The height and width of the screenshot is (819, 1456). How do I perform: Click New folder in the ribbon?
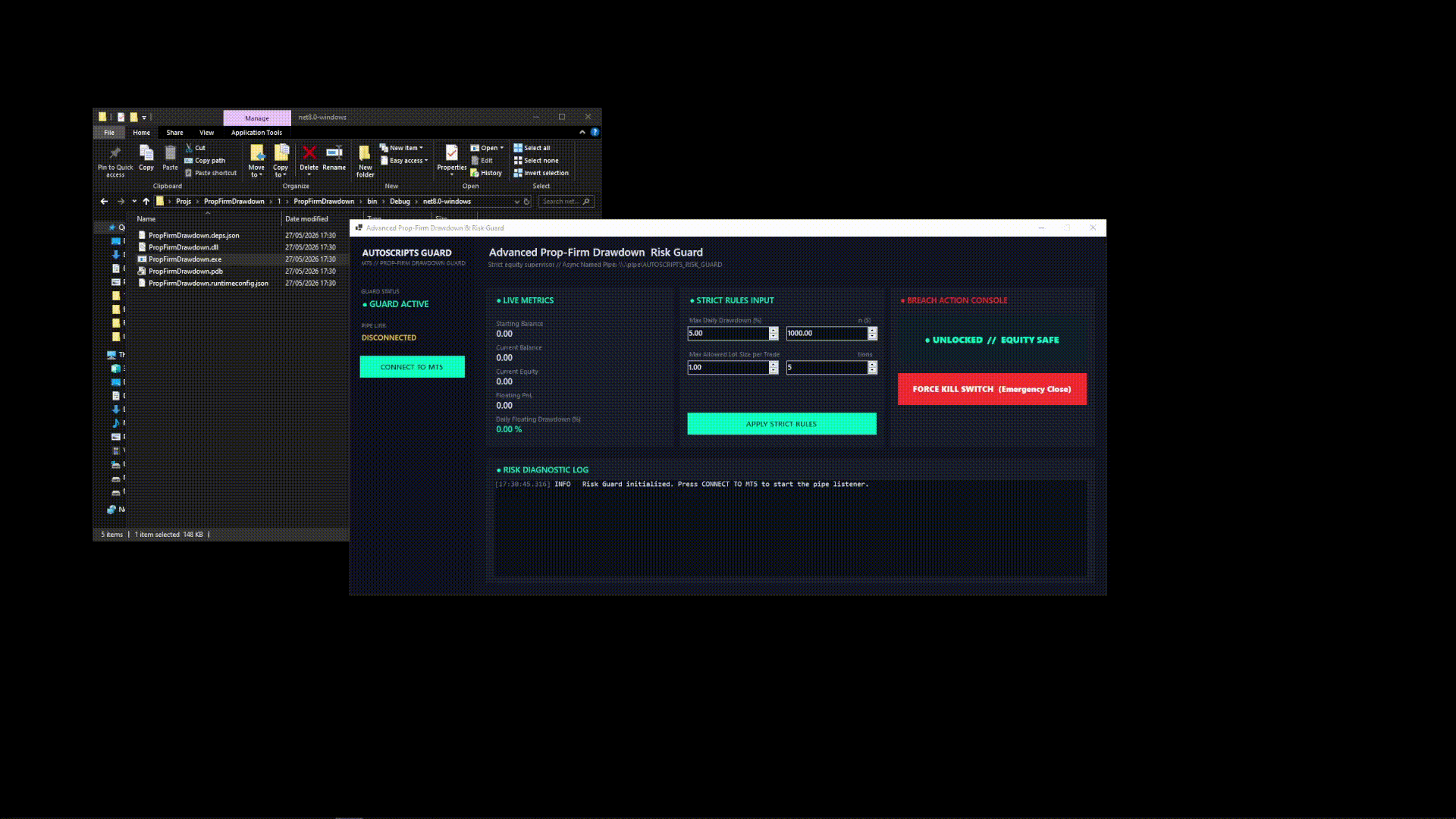coord(365,161)
